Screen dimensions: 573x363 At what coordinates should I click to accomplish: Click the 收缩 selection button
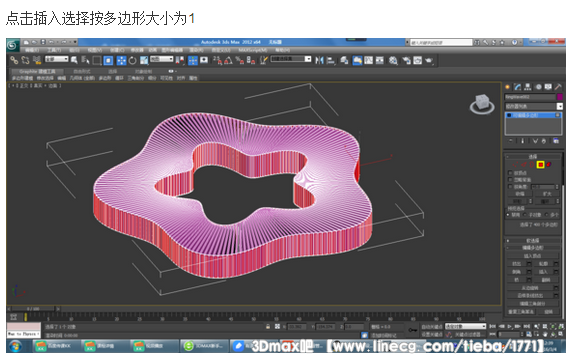point(520,194)
